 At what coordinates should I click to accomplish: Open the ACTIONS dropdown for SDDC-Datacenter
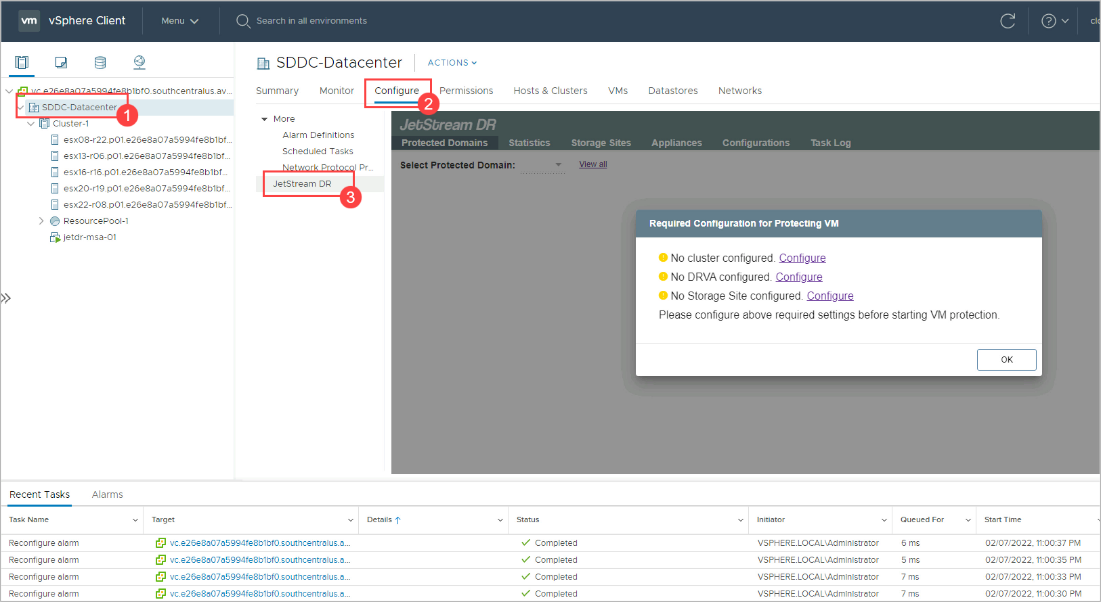(453, 63)
